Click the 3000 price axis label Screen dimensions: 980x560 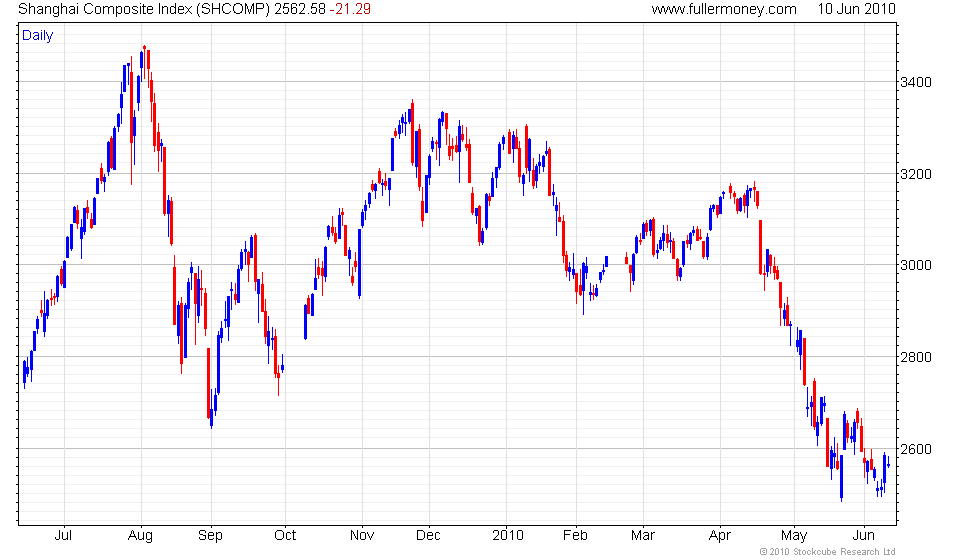[916, 266]
